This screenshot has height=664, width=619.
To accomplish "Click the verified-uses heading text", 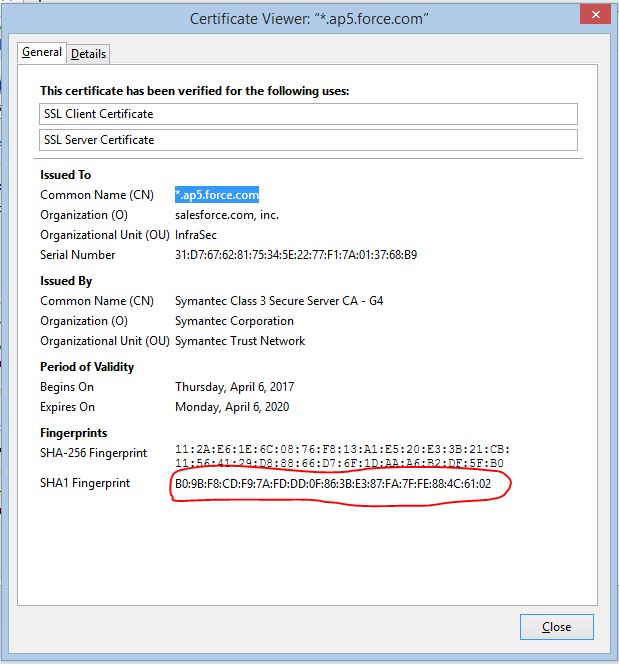I will [195, 91].
